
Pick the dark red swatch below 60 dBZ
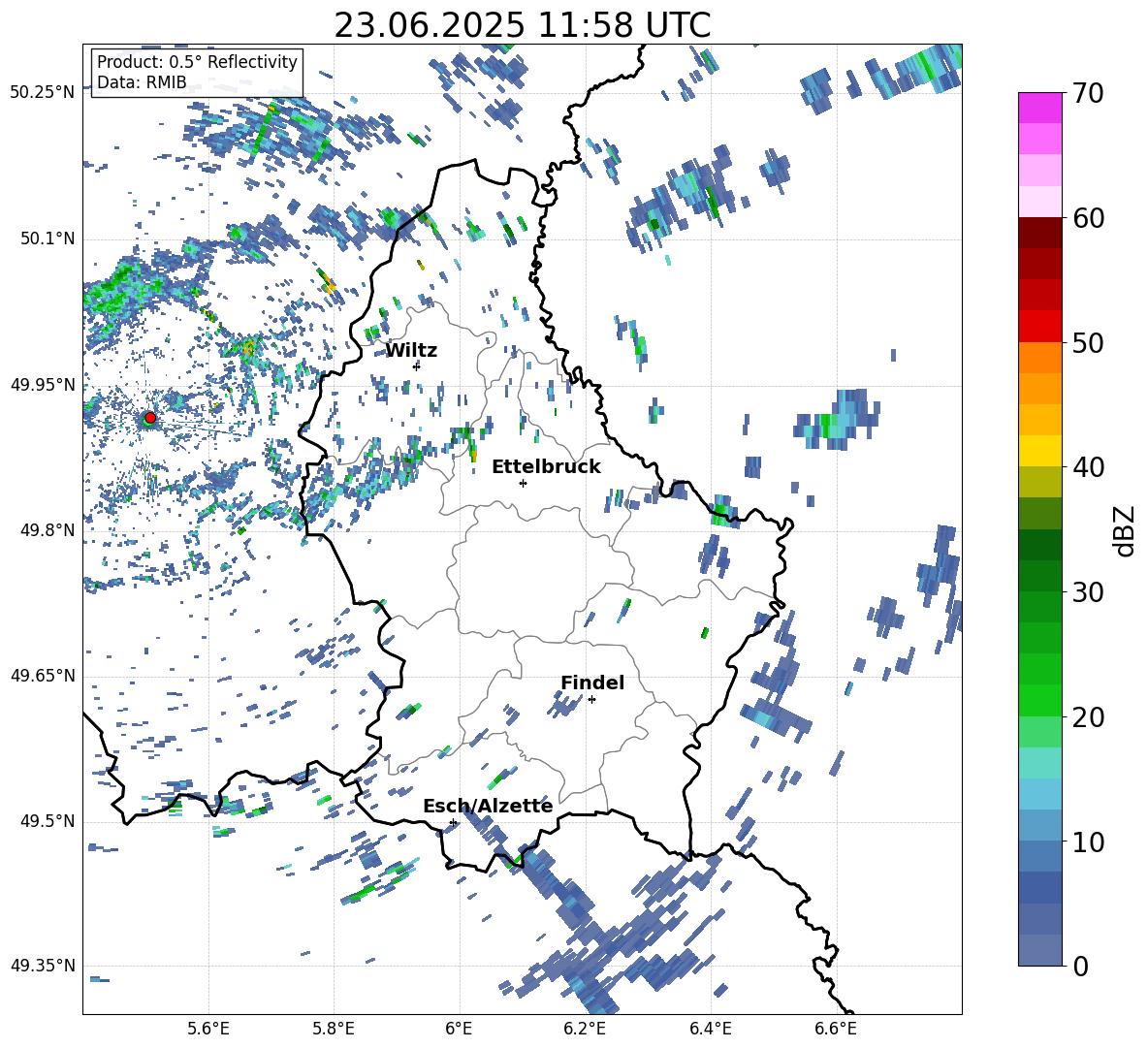coord(1039,233)
